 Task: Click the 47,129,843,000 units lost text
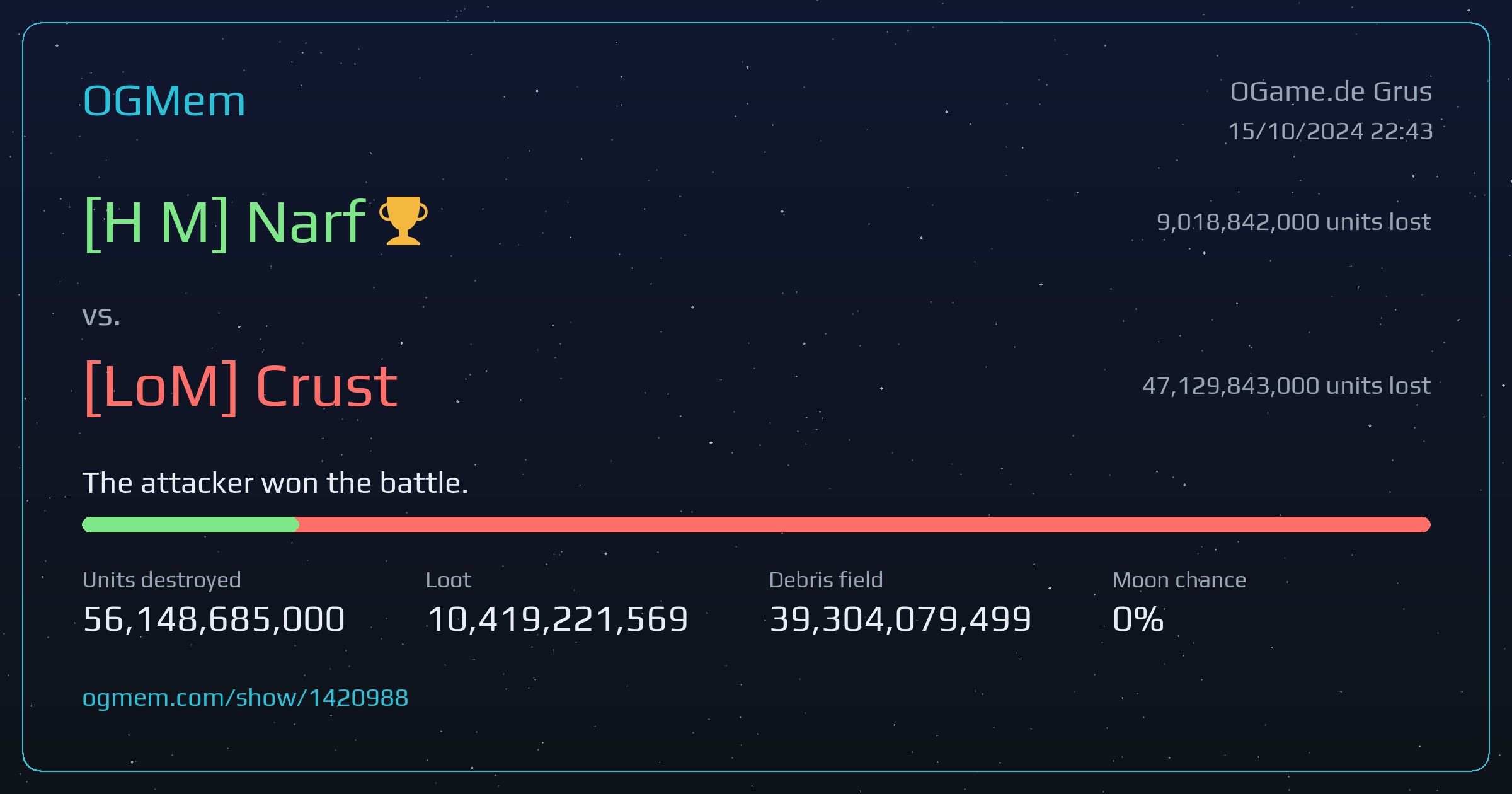[1286, 386]
